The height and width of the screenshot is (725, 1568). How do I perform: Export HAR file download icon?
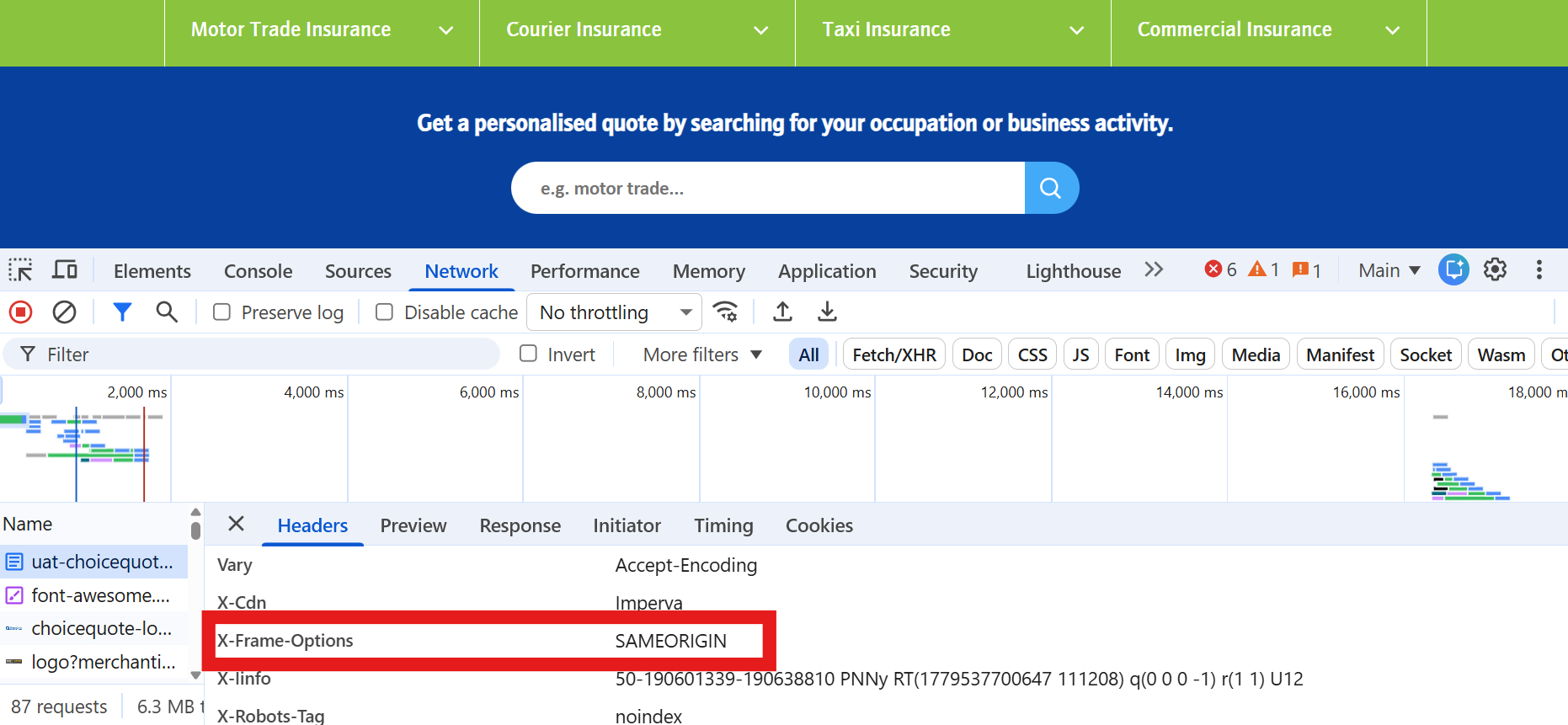(827, 312)
